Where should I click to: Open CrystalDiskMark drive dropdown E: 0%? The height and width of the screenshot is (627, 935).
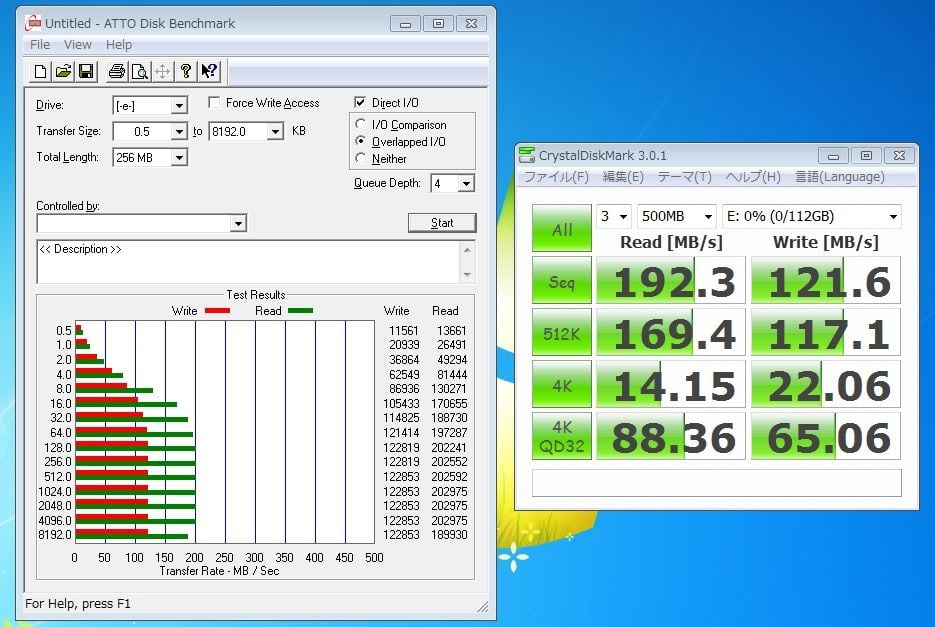(812, 216)
